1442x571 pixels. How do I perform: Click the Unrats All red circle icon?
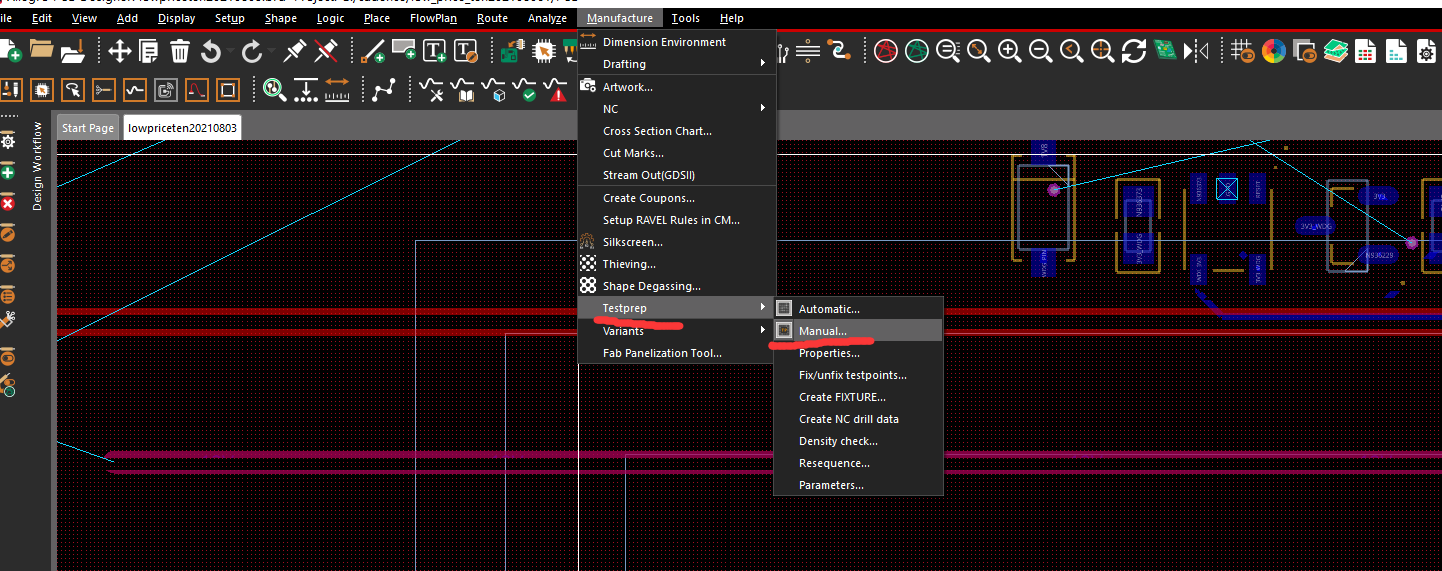click(x=885, y=51)
